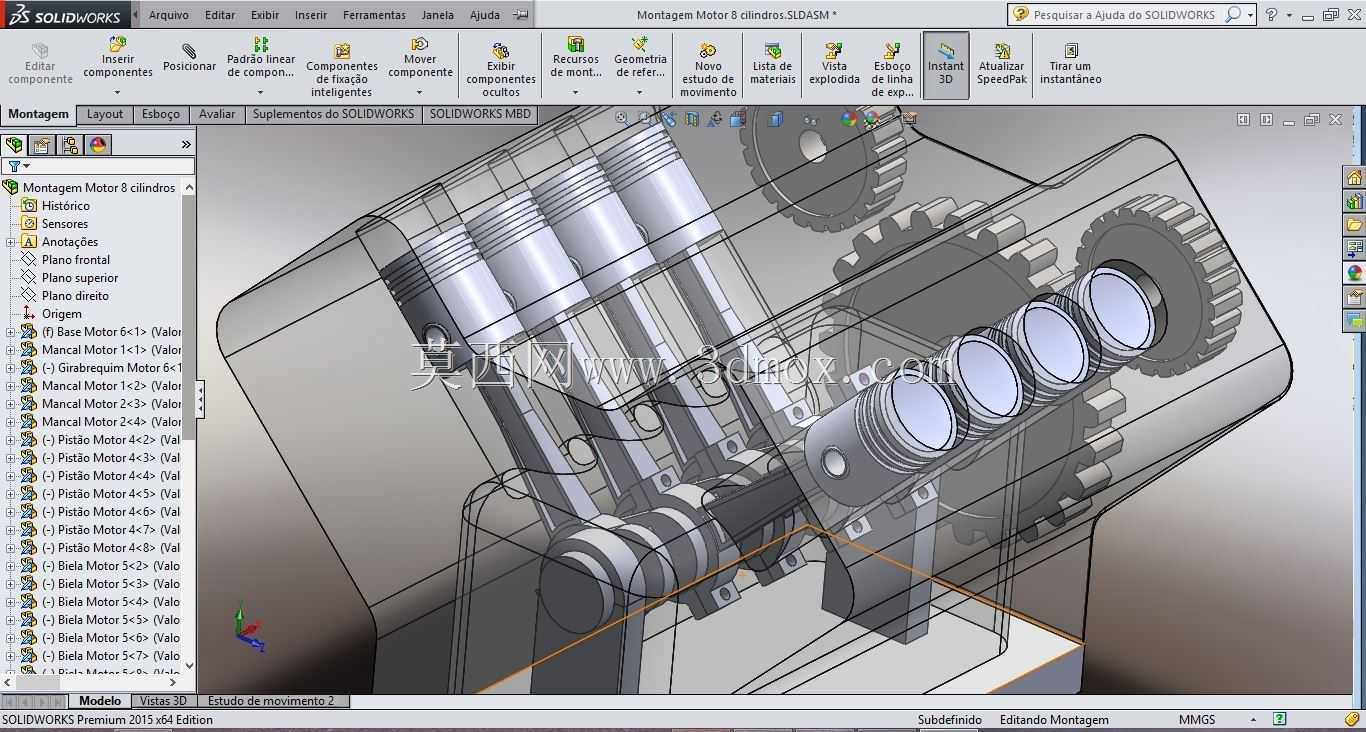The width and height of the screenshot is (1366, 732).
Task: Expand the feature tree panel chevron
Action: pyautogui.click(x=186, y=145)
